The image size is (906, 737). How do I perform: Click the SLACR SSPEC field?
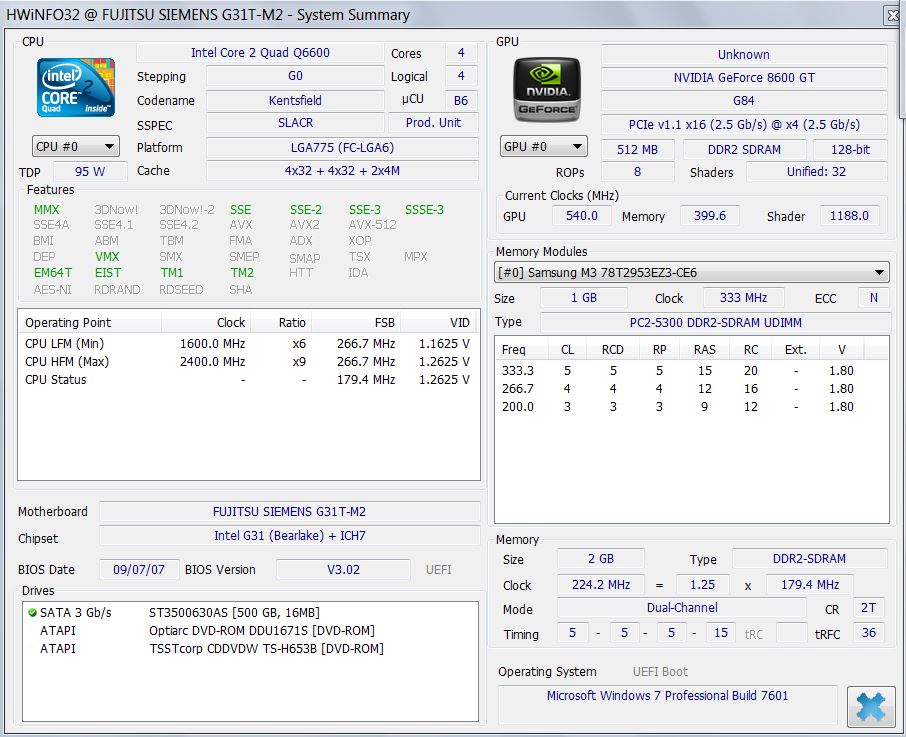click(295, 122)
